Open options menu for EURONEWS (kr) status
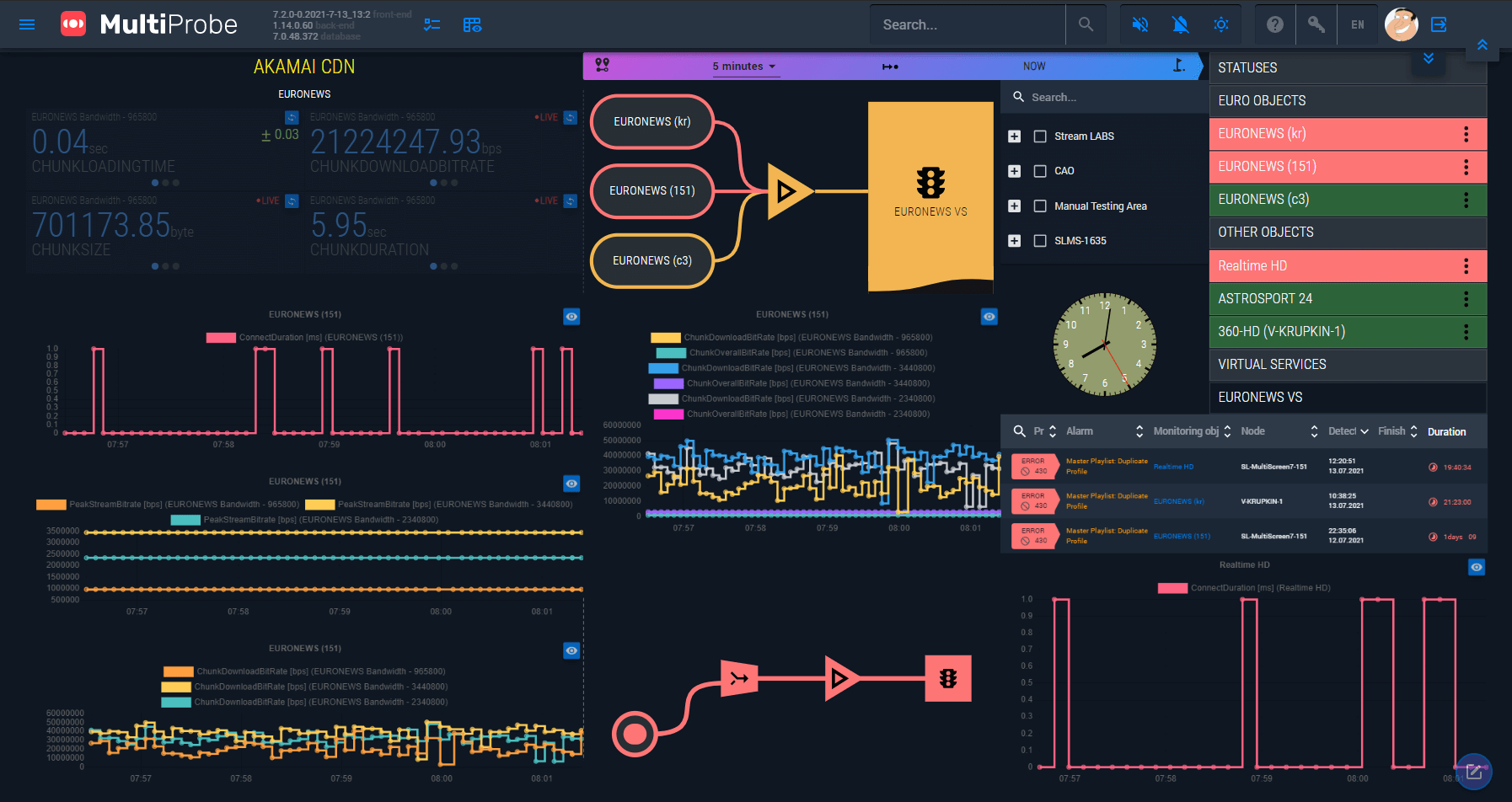1512x802 pixels. (x=1466, y=134)
